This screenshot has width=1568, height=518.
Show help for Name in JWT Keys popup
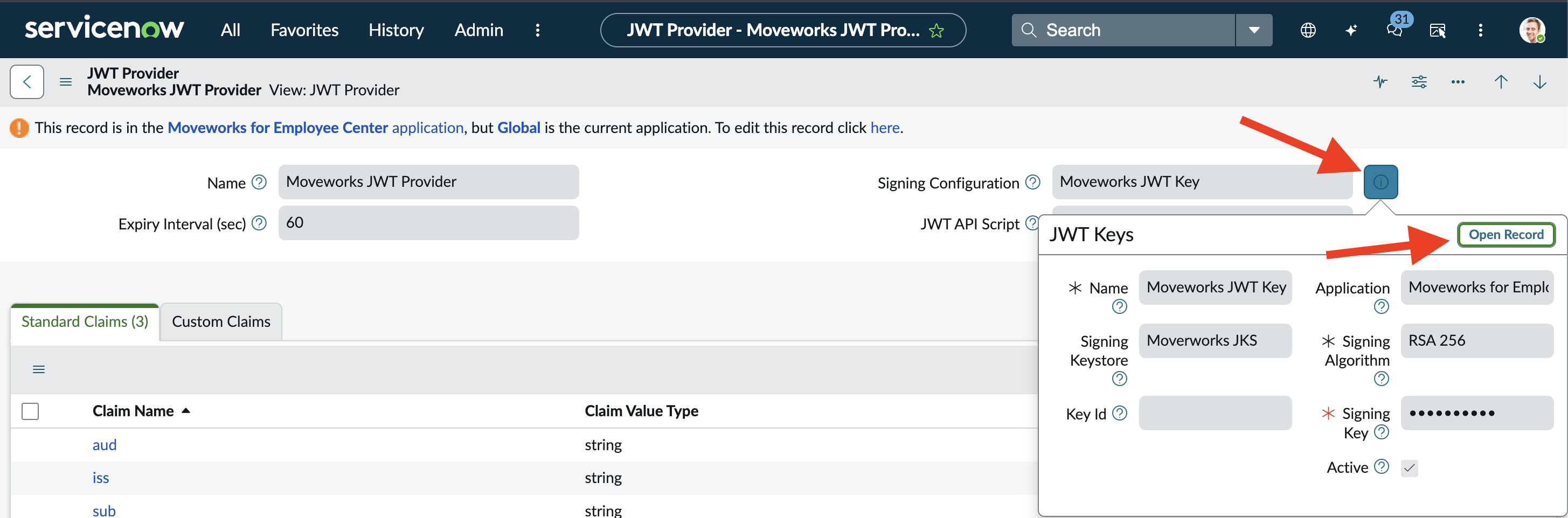pyautogui.click(x=1119, y=306)
